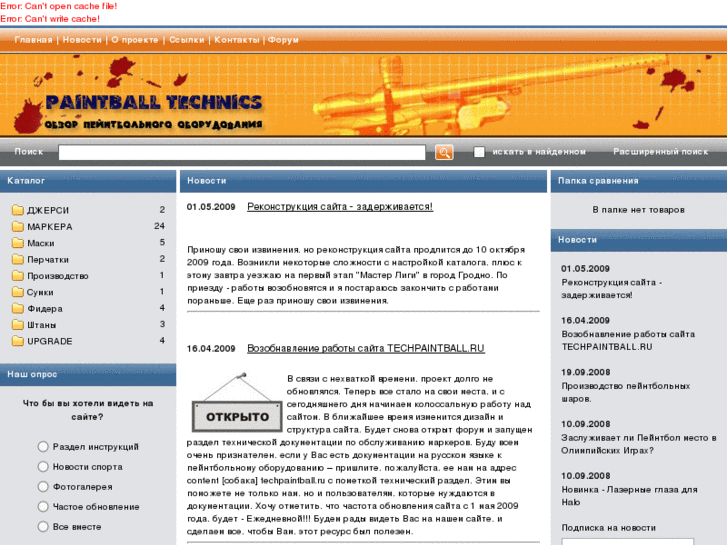
Task: Click the 'В папке нет товаров' text
Action: coord(638,210)
